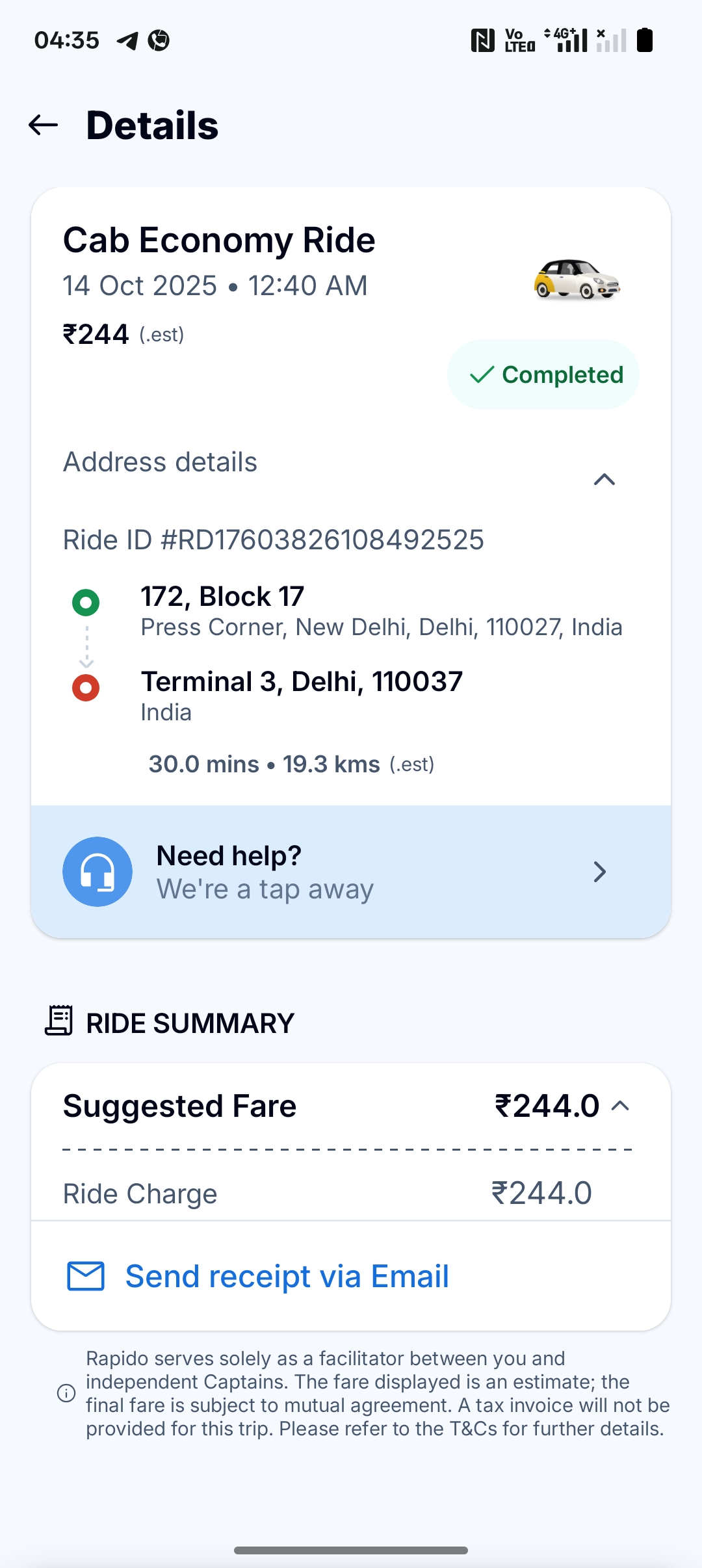Screen dimensions: 702x1568
Task: Tap the yellow-white cab icon
Action: pyautogui.click(x=577, y=280)
